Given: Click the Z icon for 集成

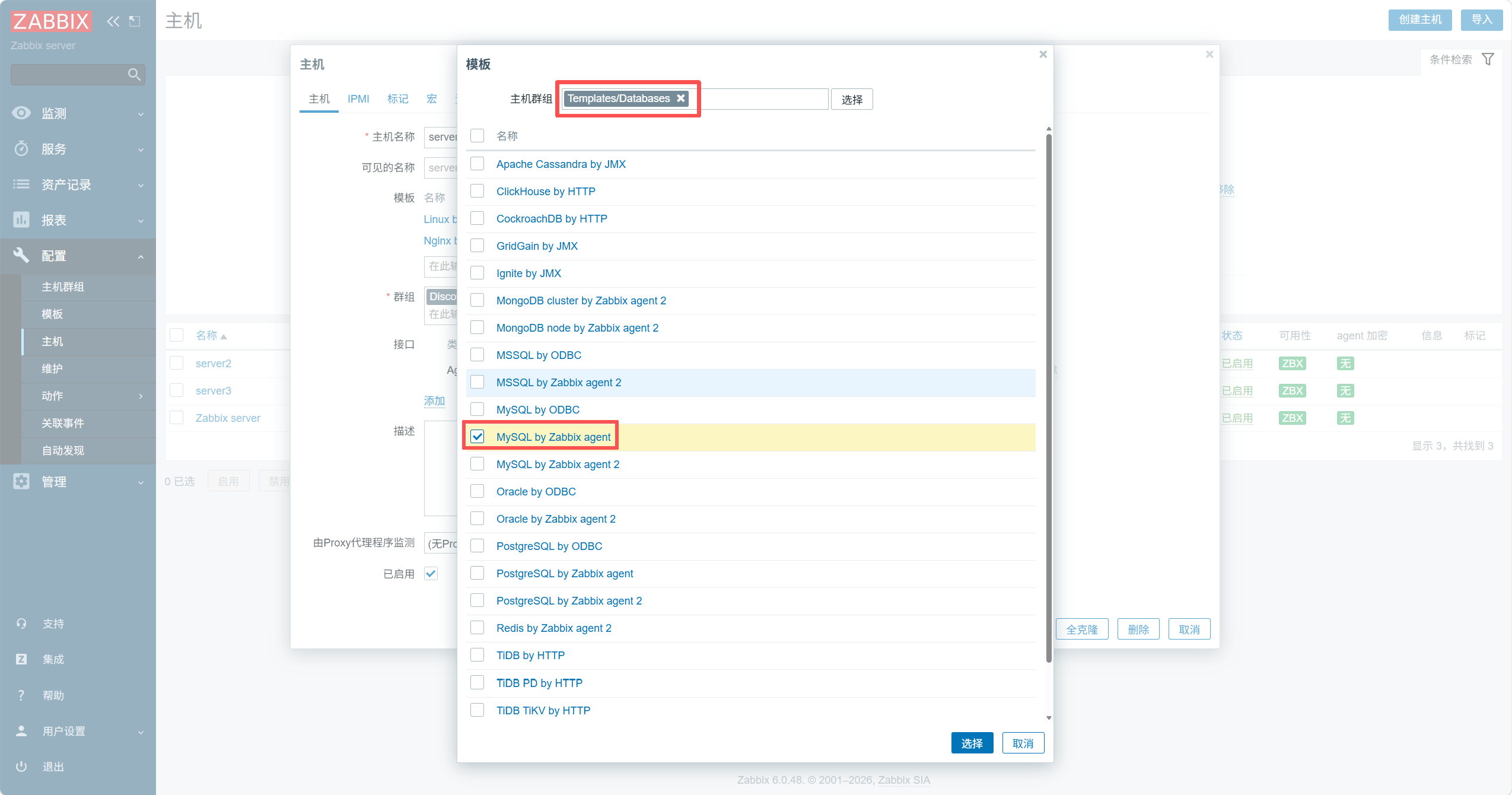Looking at the screenshot, I should tap(21, 659).
